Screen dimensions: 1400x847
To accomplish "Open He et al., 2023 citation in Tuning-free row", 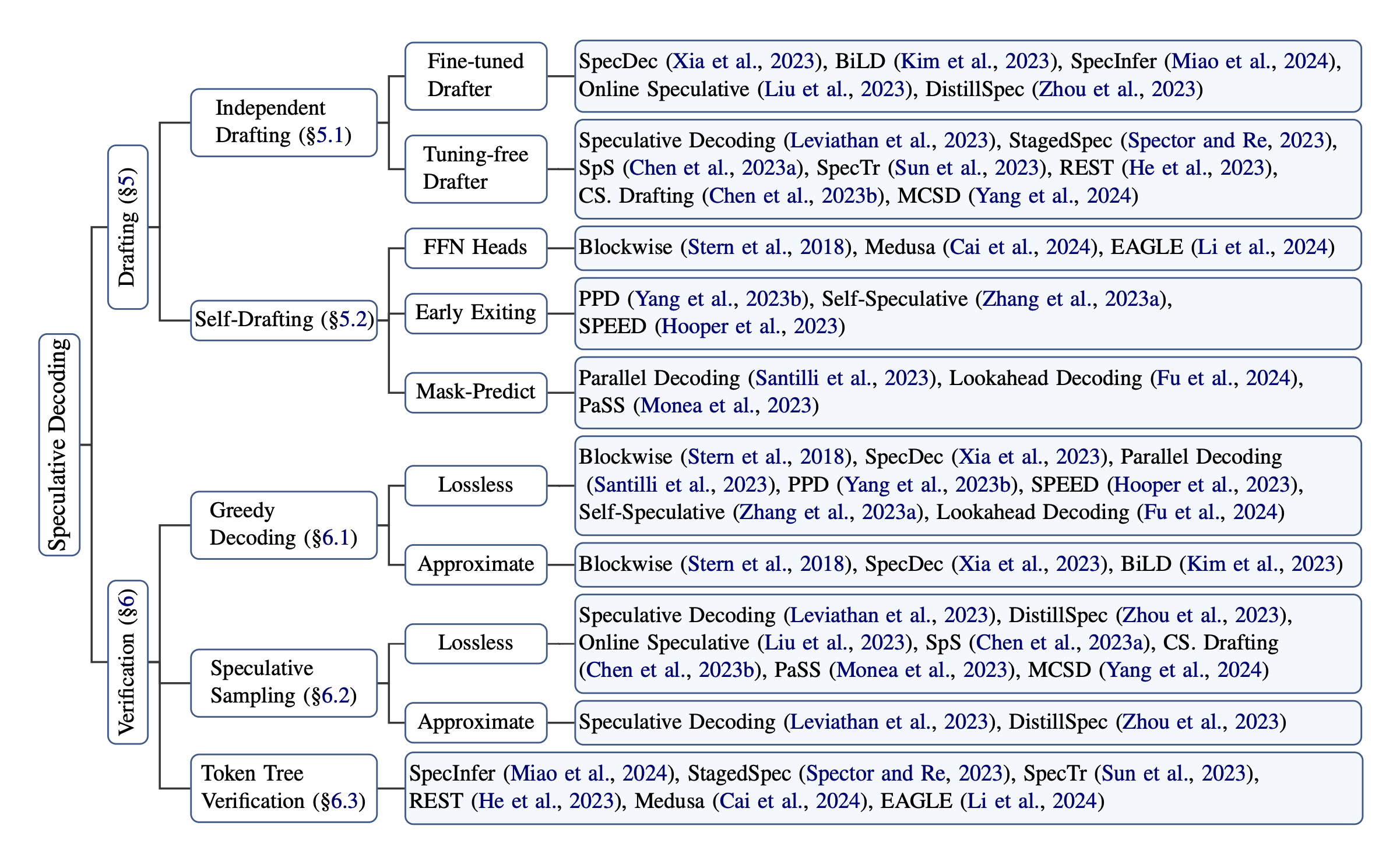I will pos(1196,168).
